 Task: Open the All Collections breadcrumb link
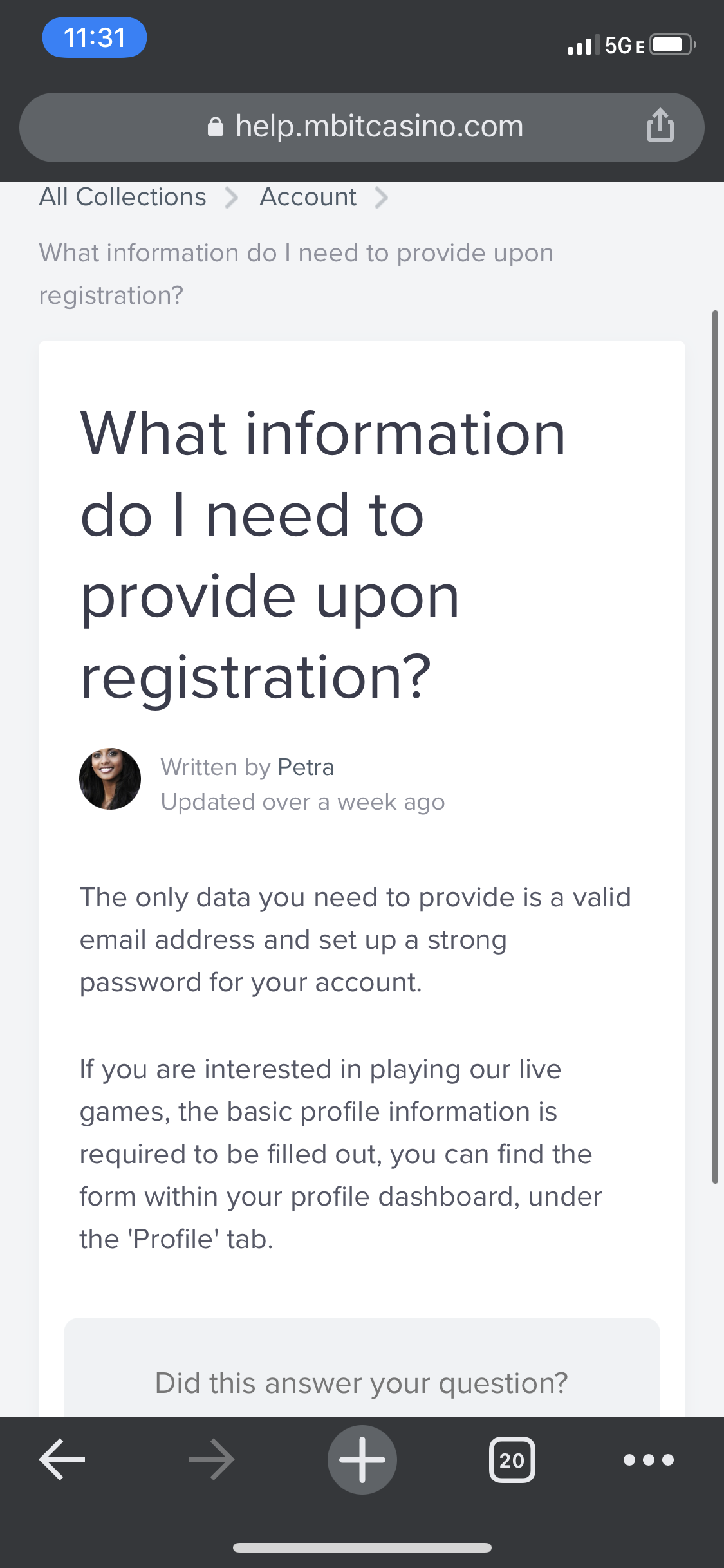(122, 197)
